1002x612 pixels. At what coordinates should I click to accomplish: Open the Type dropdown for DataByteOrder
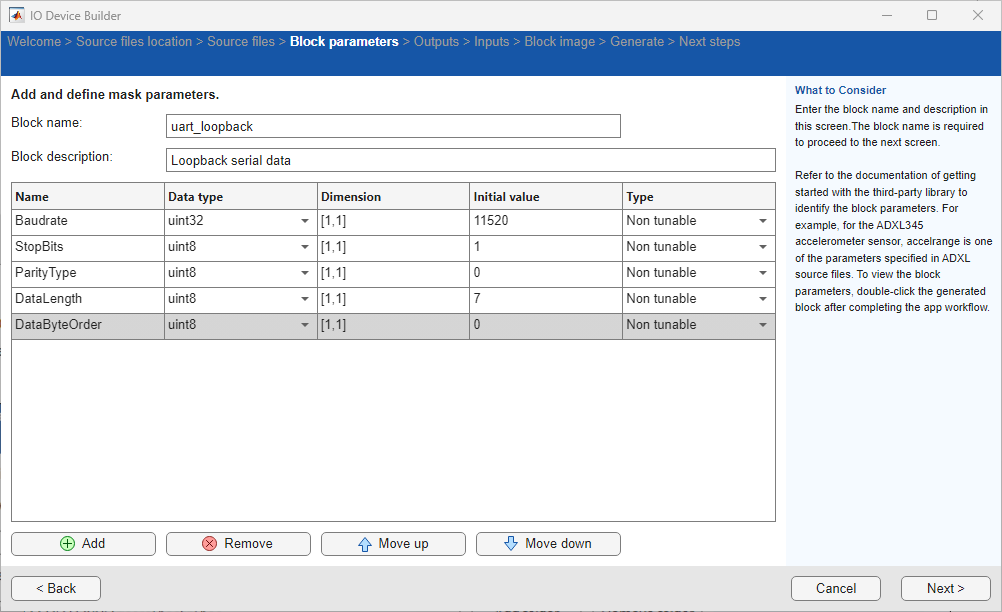pyautogui.click(x=763, y=324)
